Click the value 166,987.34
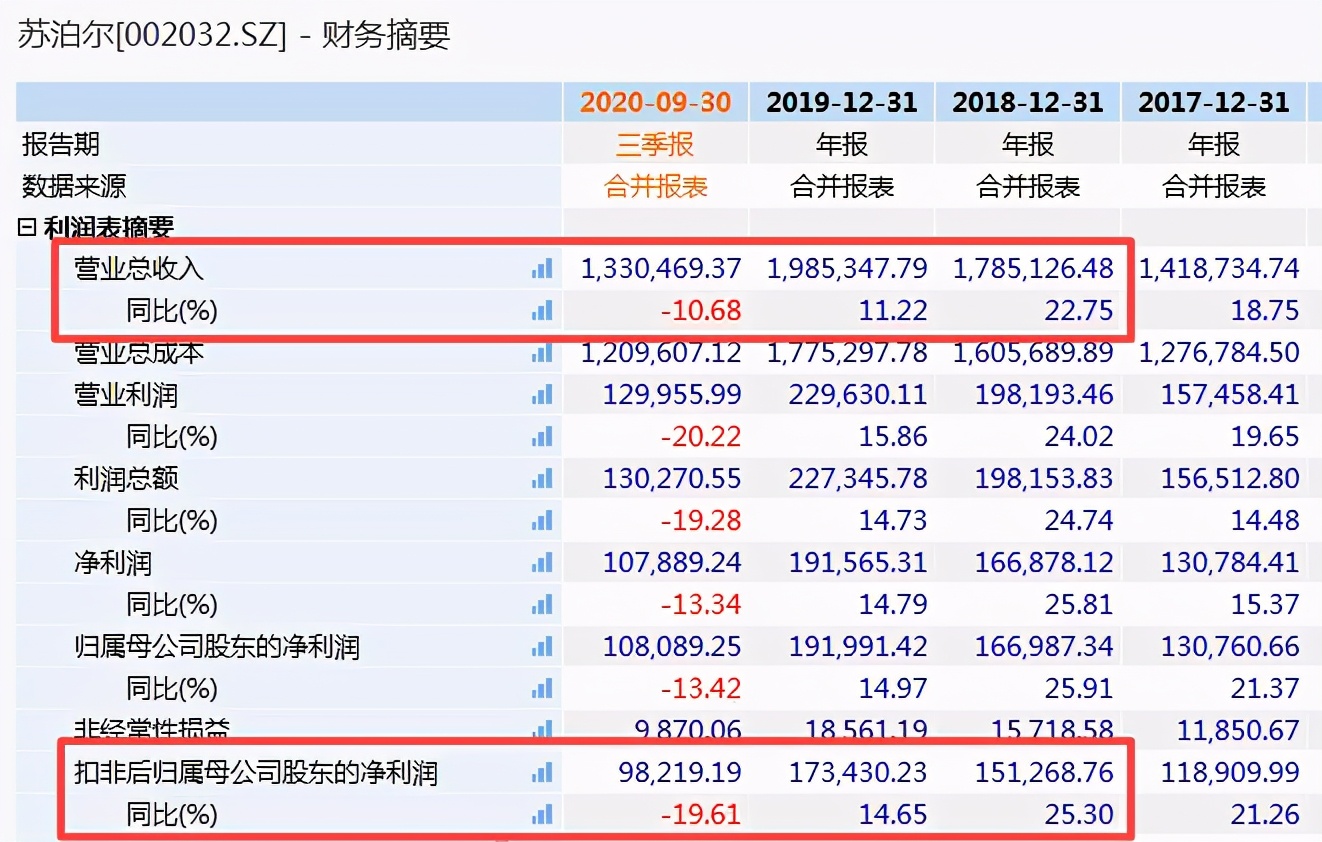The image size is (1322, 842). tap(1044, 647)
